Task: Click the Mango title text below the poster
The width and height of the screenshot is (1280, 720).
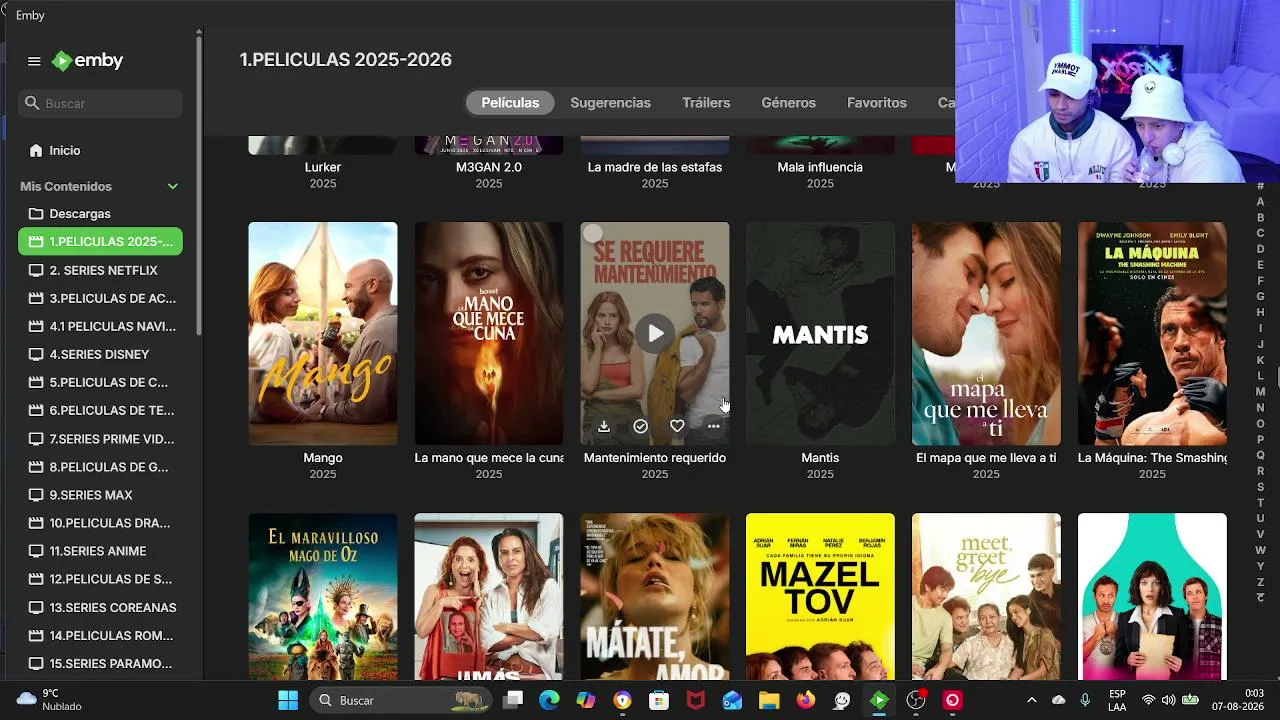Action: 323,458
